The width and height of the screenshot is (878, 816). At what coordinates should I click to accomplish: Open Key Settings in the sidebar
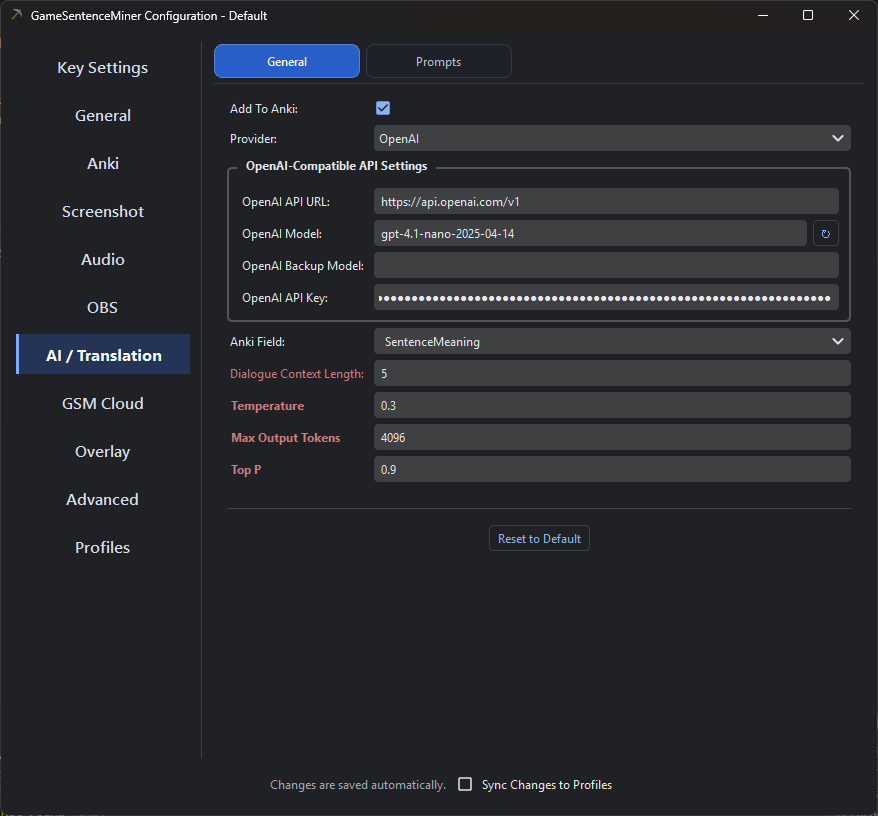point(103,68)
